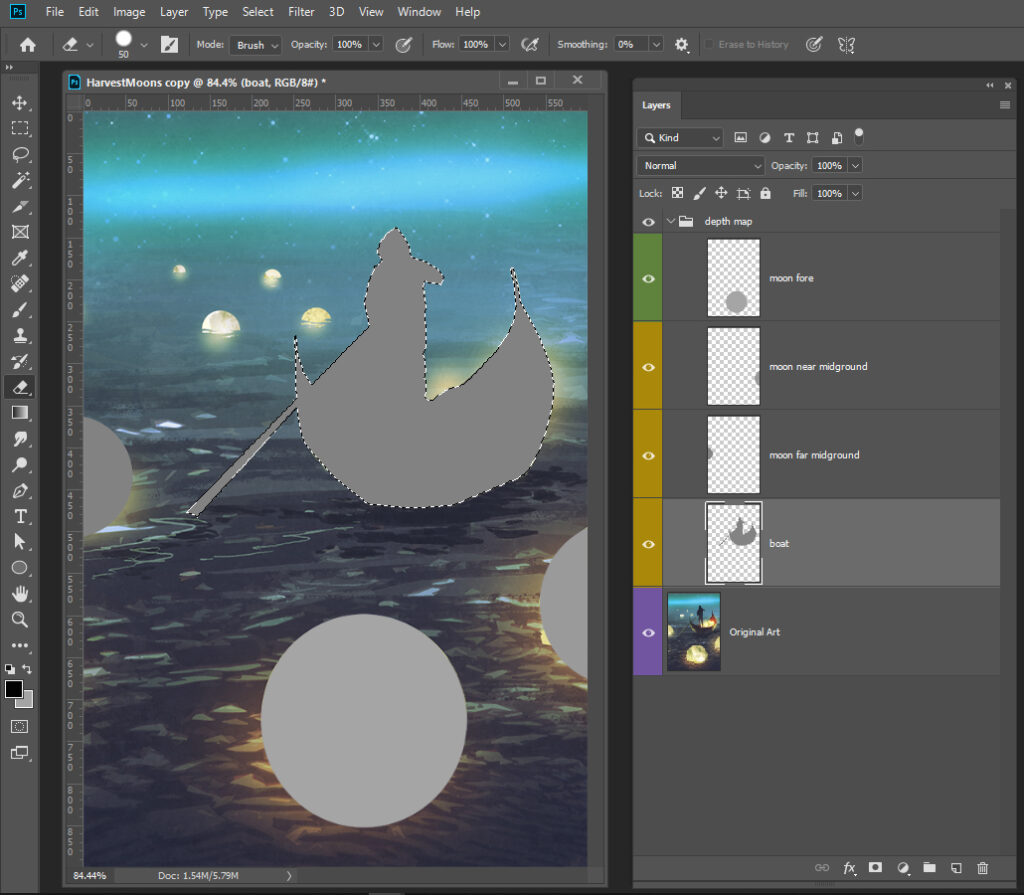Select the Lasso tool
Image resolution: width=1024 pixels, height=895 pixels.
pyautogui.click(x=19, y=154)
